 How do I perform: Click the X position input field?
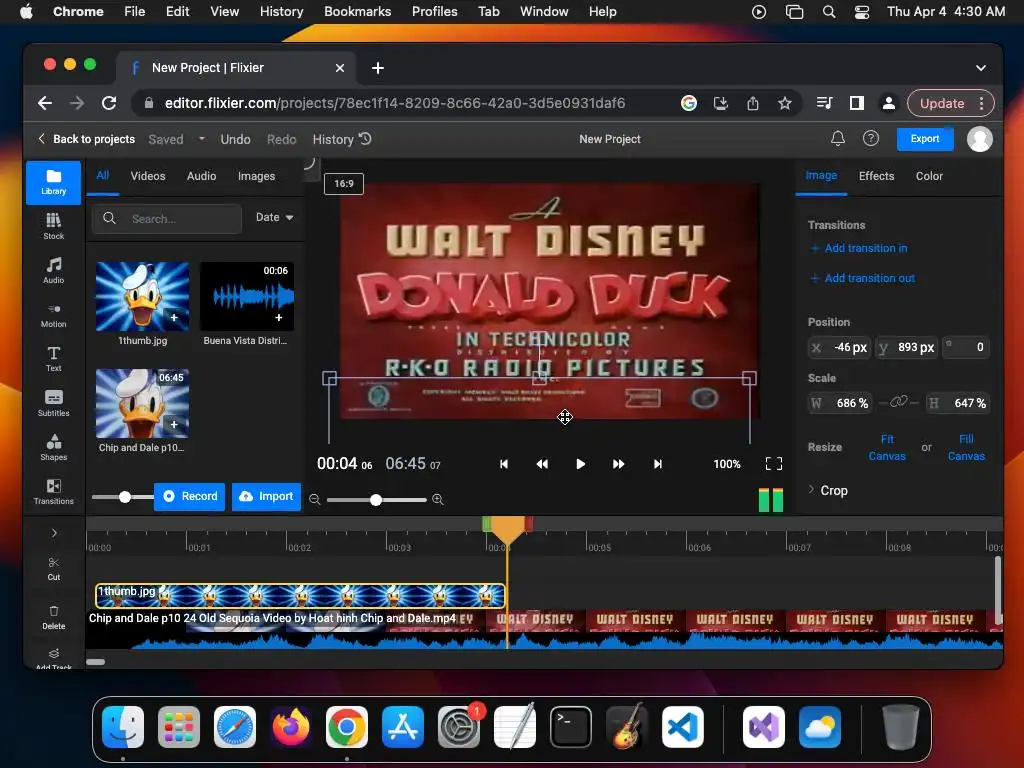(x=840, y=347)
